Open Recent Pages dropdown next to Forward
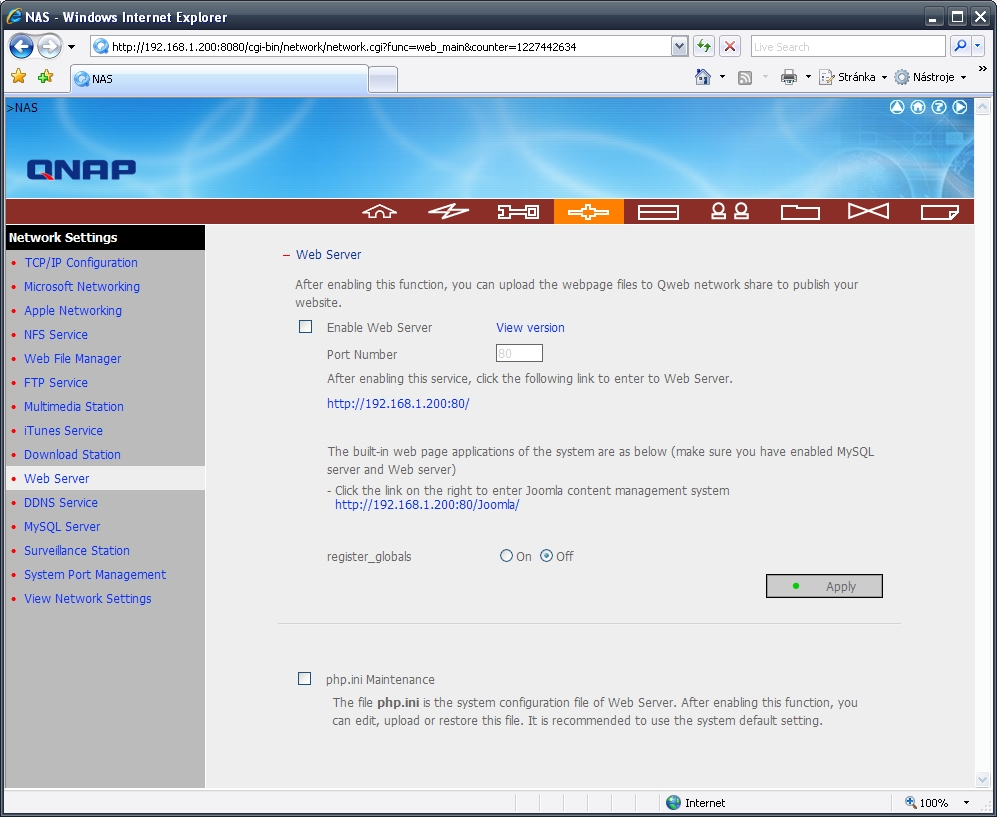Screen dimensions: 997x817 [71, 47]
